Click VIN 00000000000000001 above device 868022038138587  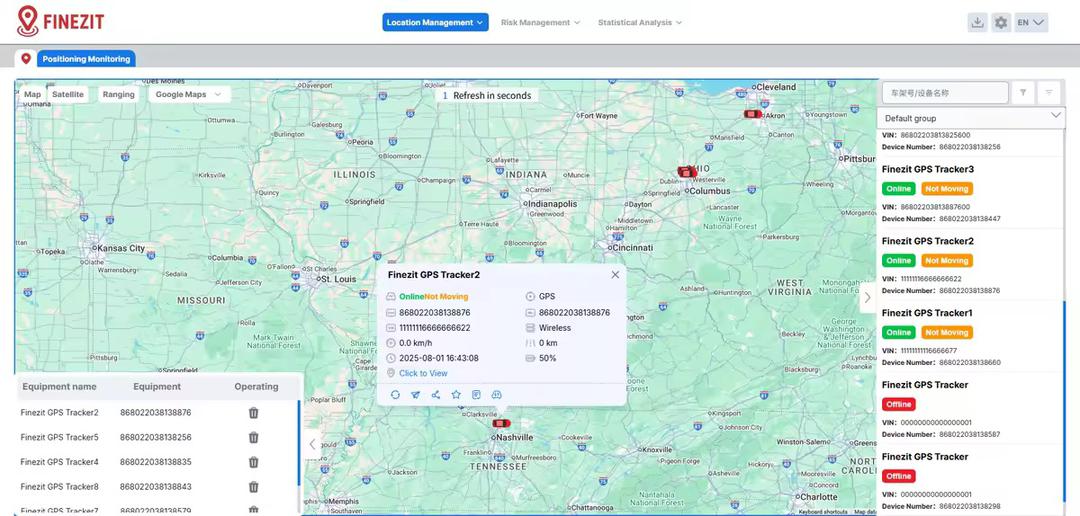(x=936, y=422)
